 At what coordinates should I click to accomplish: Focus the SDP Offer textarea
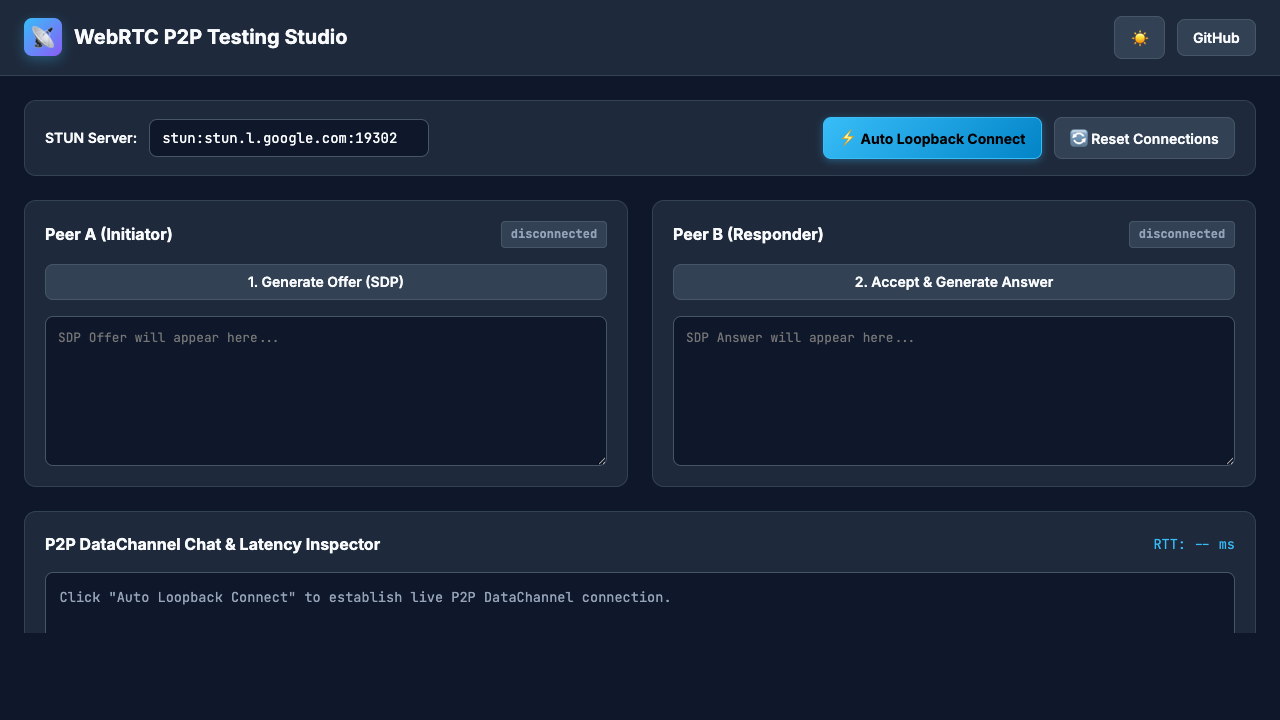326,391
